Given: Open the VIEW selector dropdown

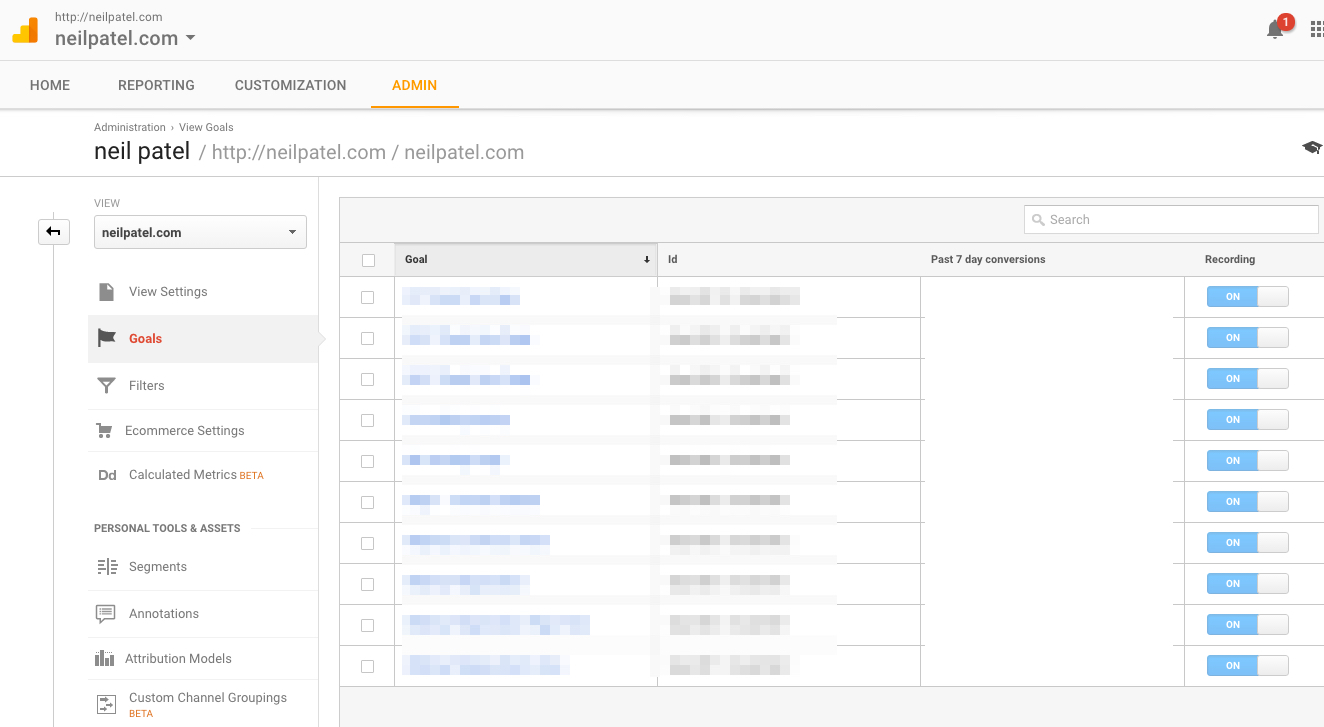Looking at the screenshot, I should pyautogui.click(x=200, y=233).
